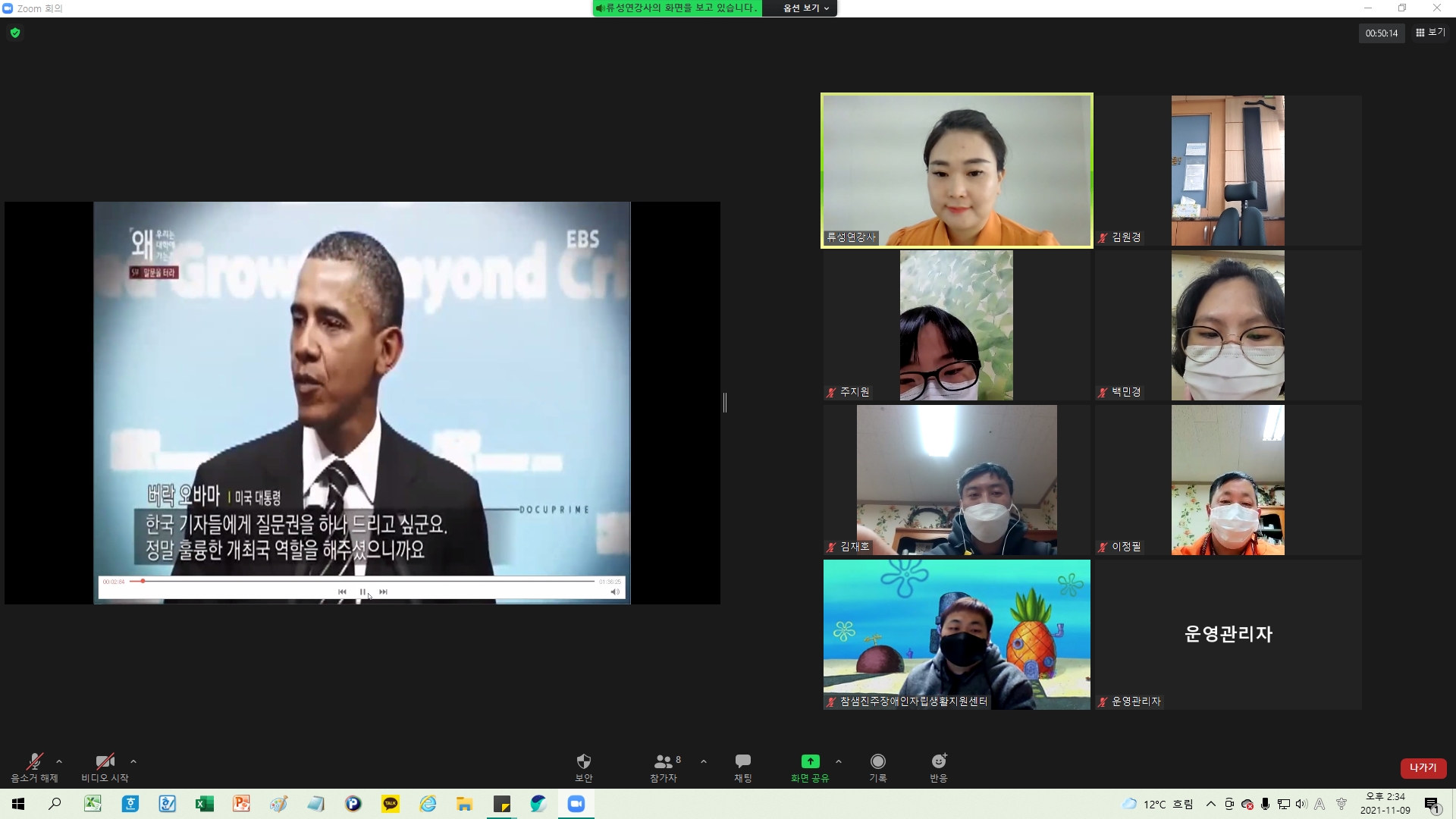Select 이정필 participant video tile
The width and height of the screenshot is (1456, 819).
(1228, 480)
